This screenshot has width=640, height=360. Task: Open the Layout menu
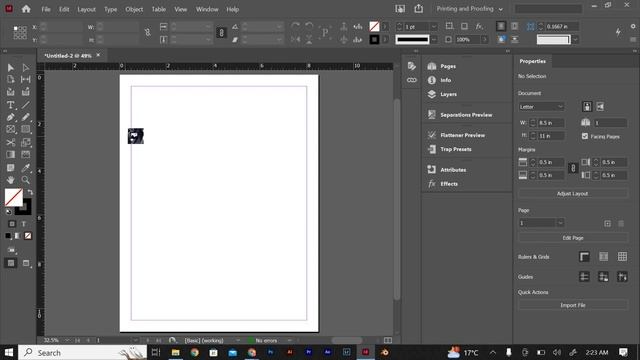tap(86, 9)
